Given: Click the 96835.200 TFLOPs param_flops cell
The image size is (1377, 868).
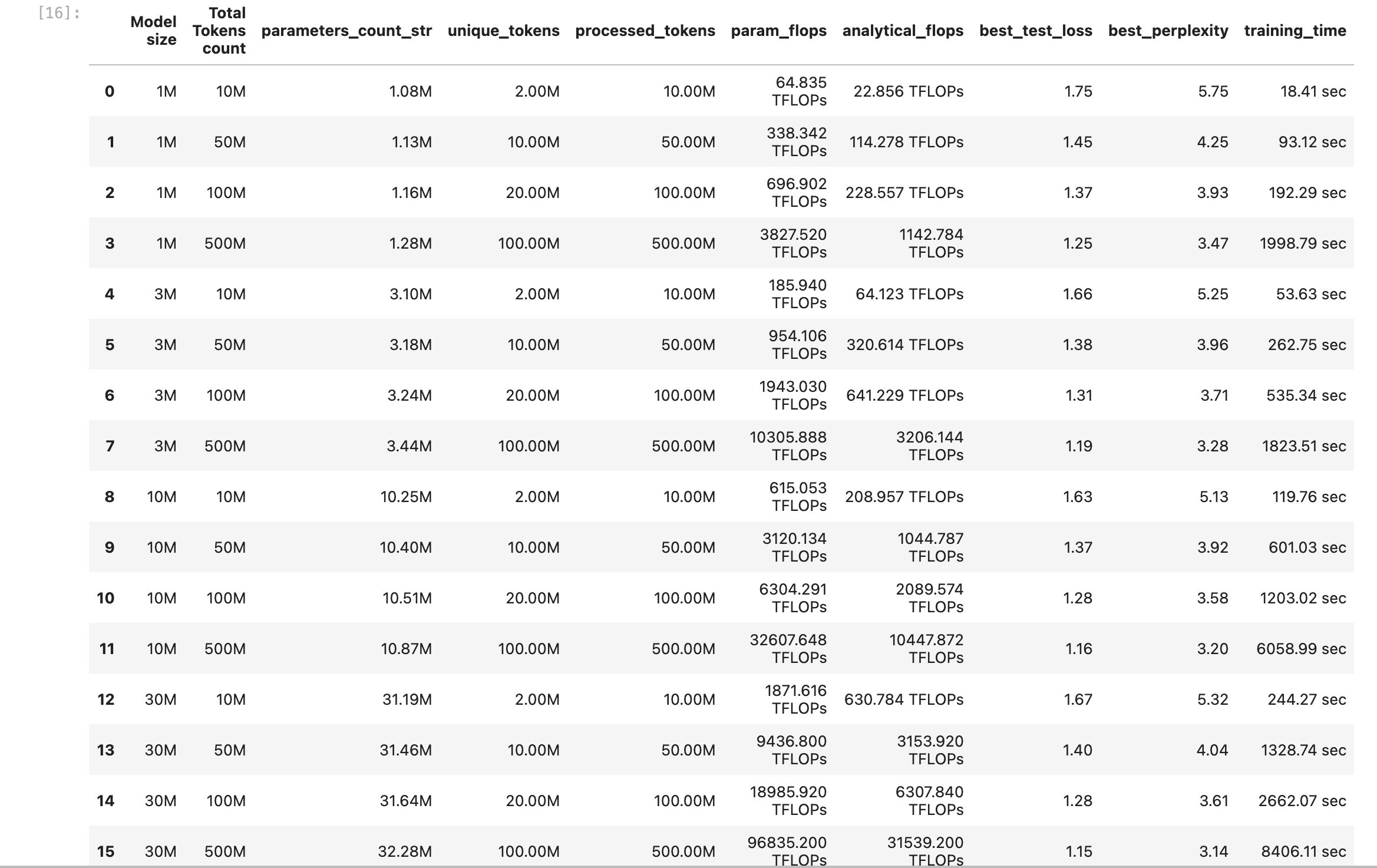Looking at the screenshot, I should (x=787, y=852).
